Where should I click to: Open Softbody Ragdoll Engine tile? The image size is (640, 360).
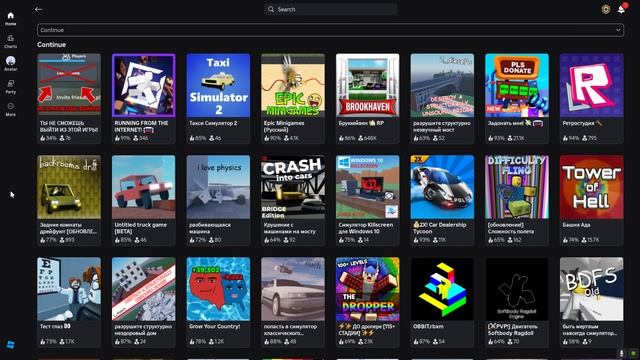point(517,302)
